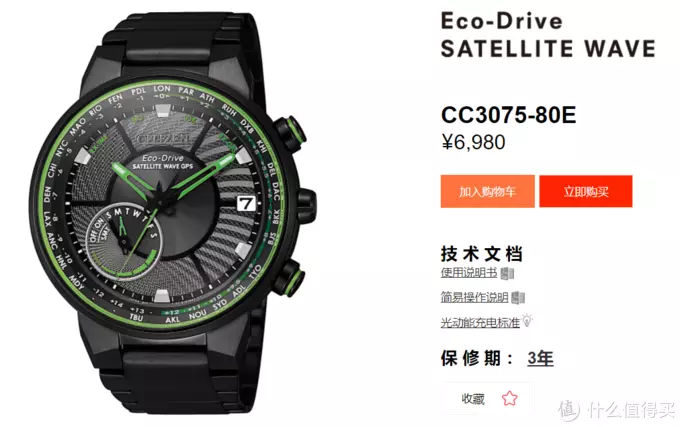Click the pink star favorite icon
This screenshot has height=427, width=680.
[510, 398]
